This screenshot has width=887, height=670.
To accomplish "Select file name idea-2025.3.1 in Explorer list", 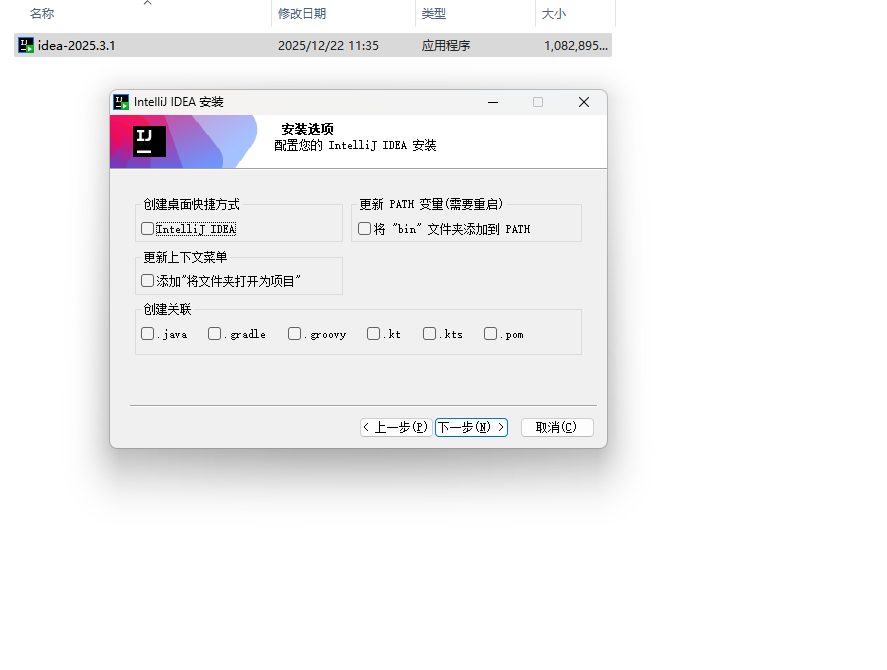I will tap(76, 46).
